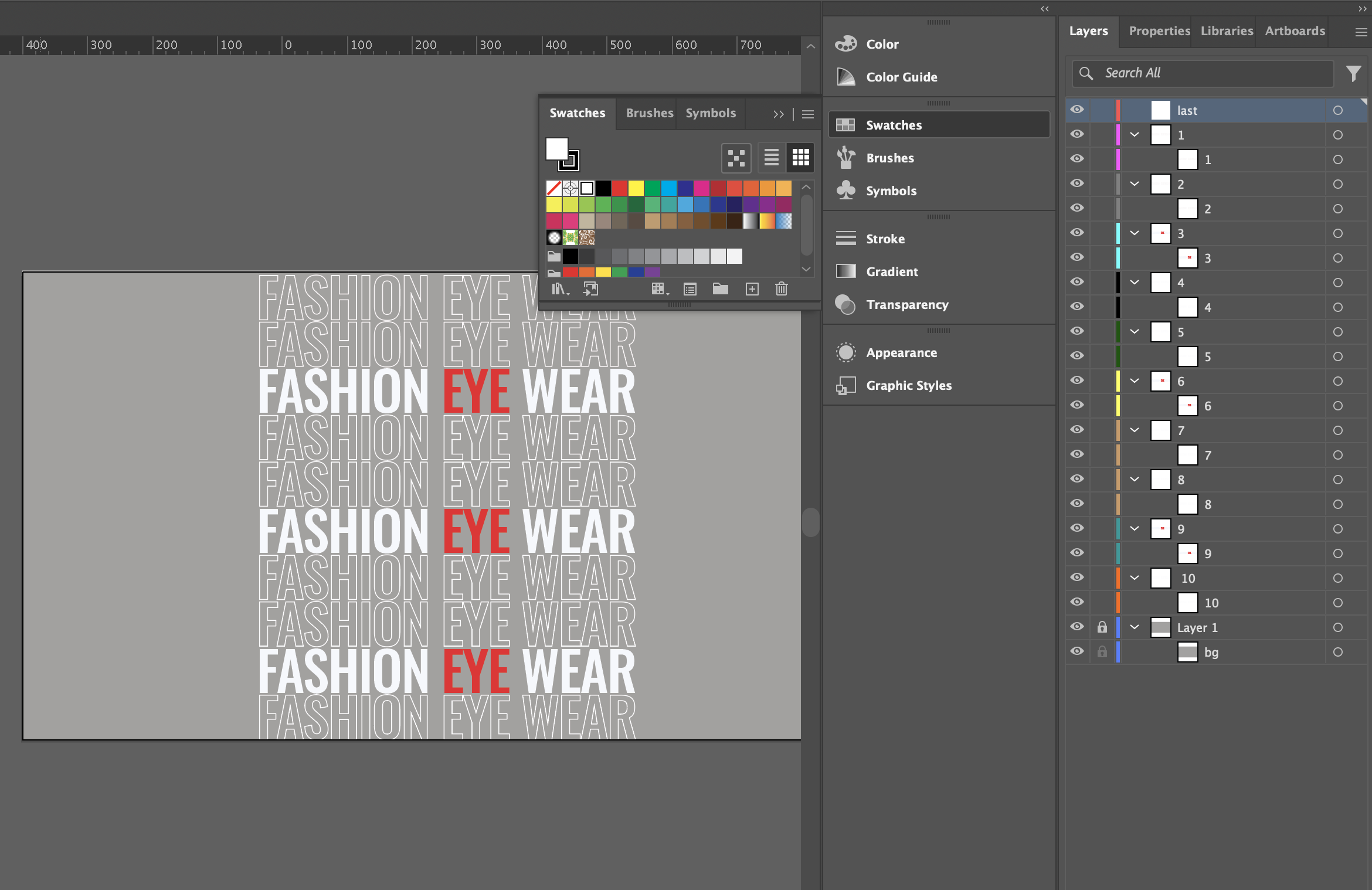
Task: Toggle visibility of the bg sublayer
Action: tap(1077, 651)
